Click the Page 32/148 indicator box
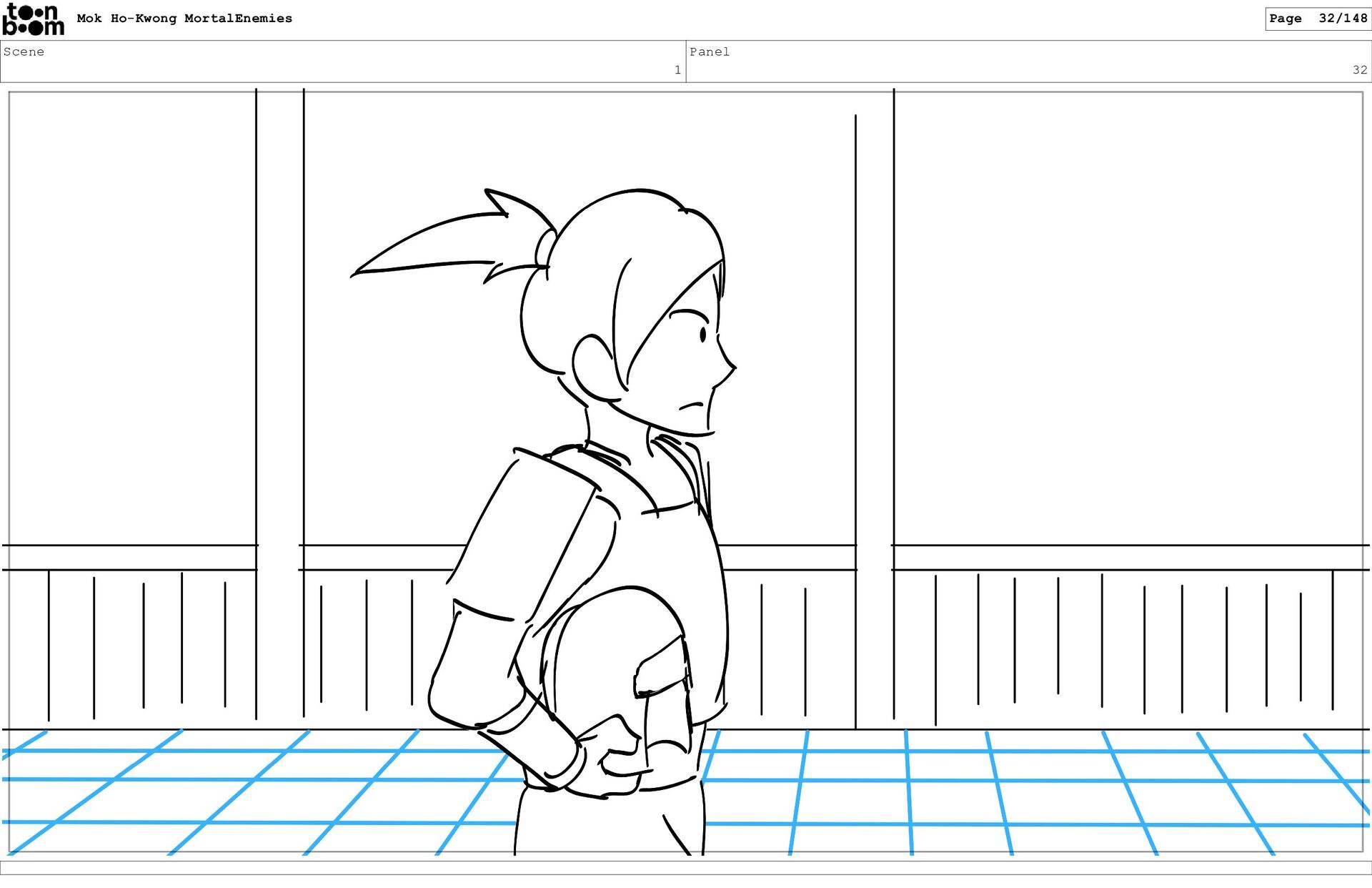 coord(1317,19)
